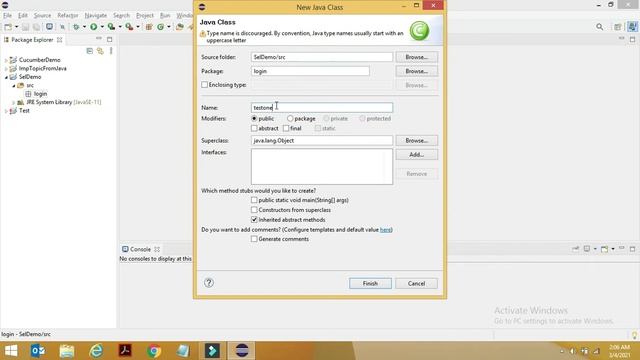The width and height of the screenshot is (640, 360).
Task: Check the final modifier checkbox
Action: pos(286,128)
